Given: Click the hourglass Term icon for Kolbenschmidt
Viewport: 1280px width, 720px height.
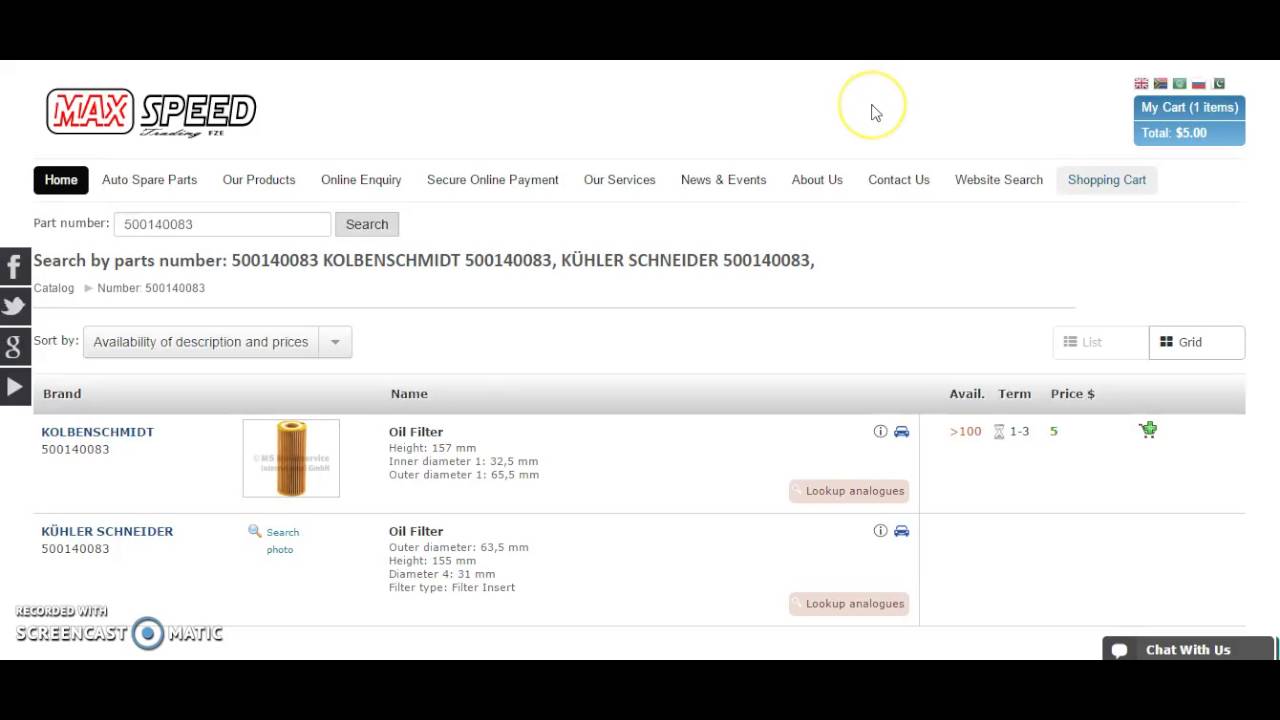Looking at the screenshot, I should 999,432.
